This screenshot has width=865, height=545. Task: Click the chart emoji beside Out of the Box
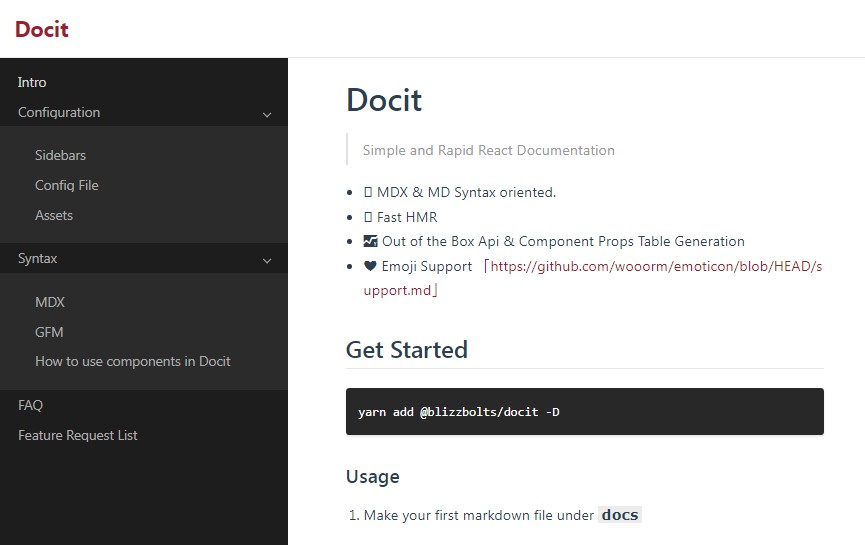tap(370, 241)
